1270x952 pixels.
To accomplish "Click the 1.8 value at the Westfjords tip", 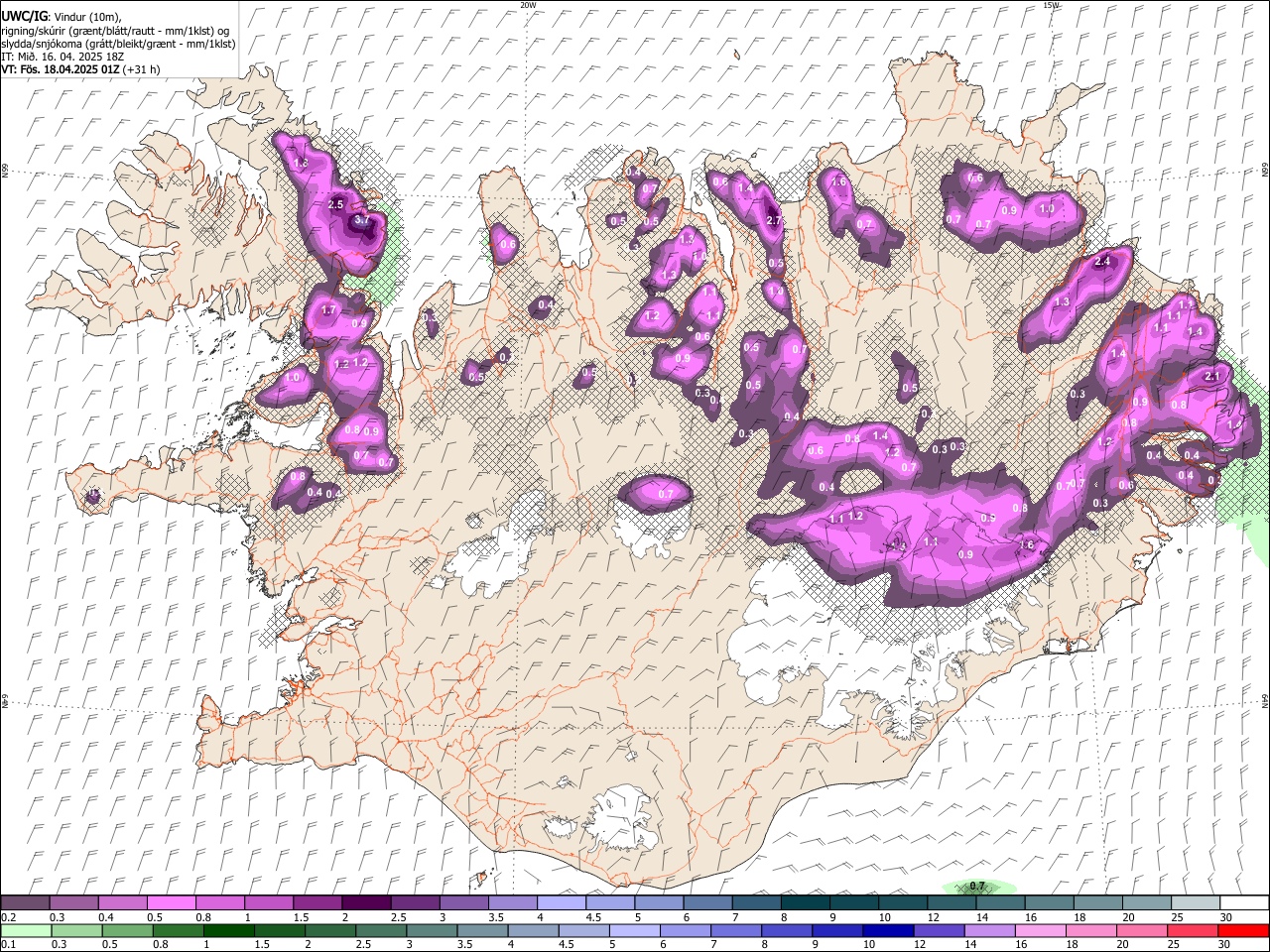I will (x=302, y=163).
